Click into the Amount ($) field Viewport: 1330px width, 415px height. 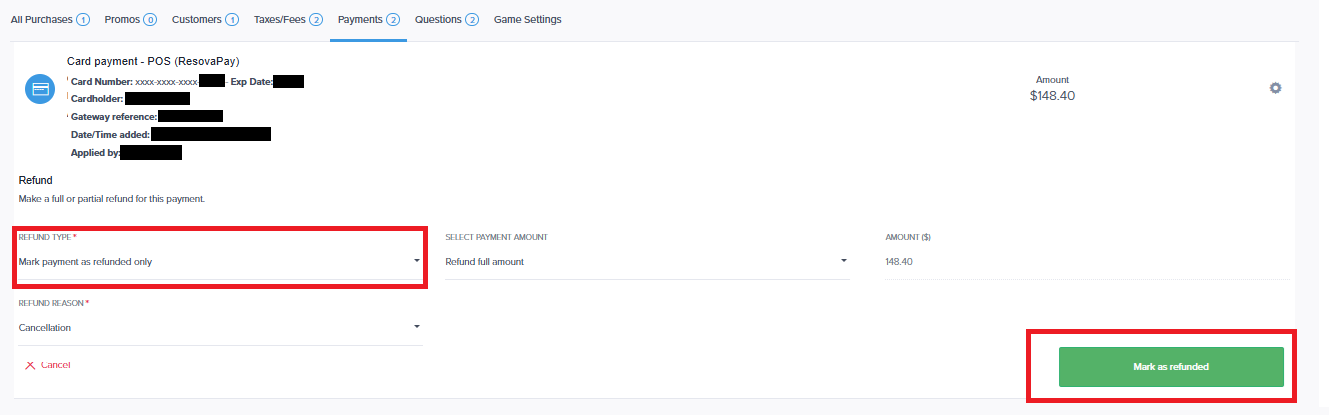[1080, 262]
